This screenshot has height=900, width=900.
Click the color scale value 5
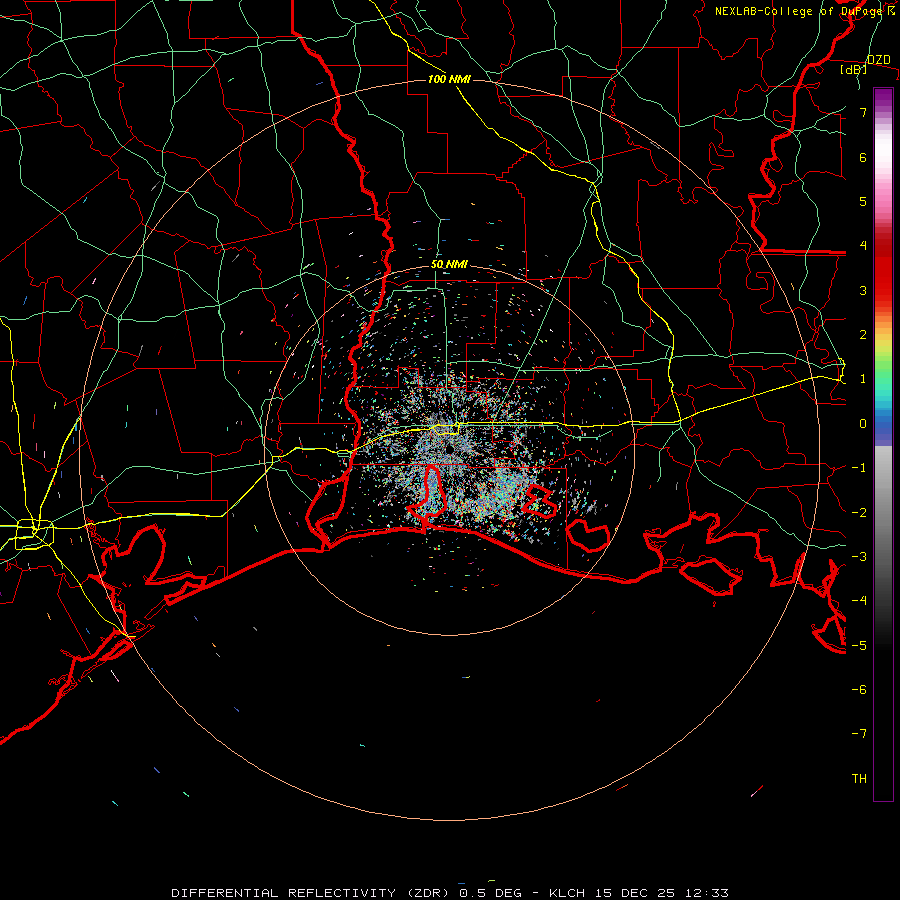coord(863,201)
